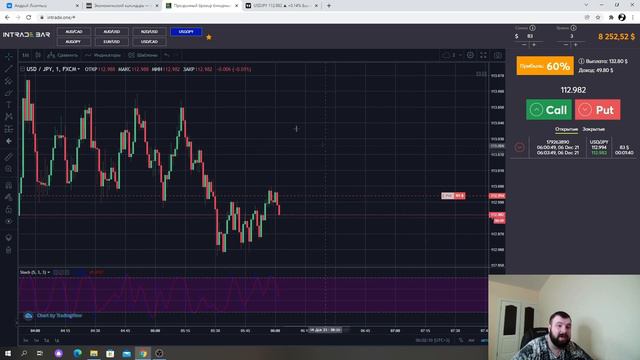Viewport: 640px width, 360px height.
Task: Toggle fullscreen chart mode
Action: coord(483,56)
